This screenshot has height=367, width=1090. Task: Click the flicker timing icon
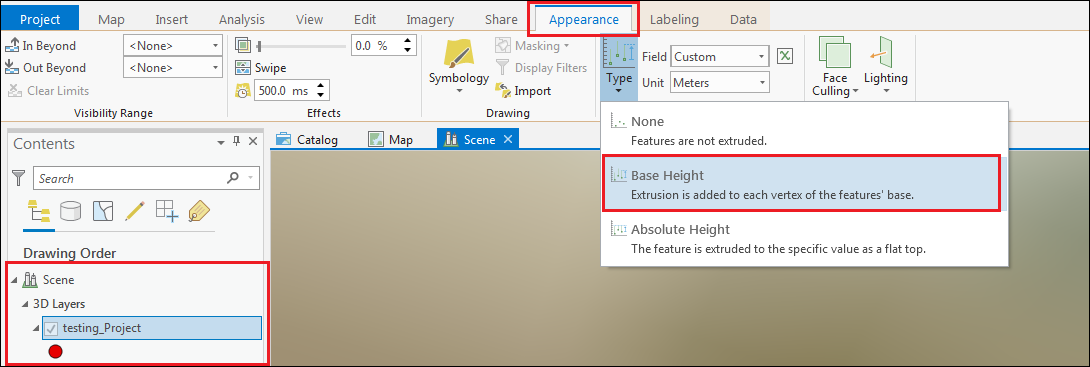[243, 90]
